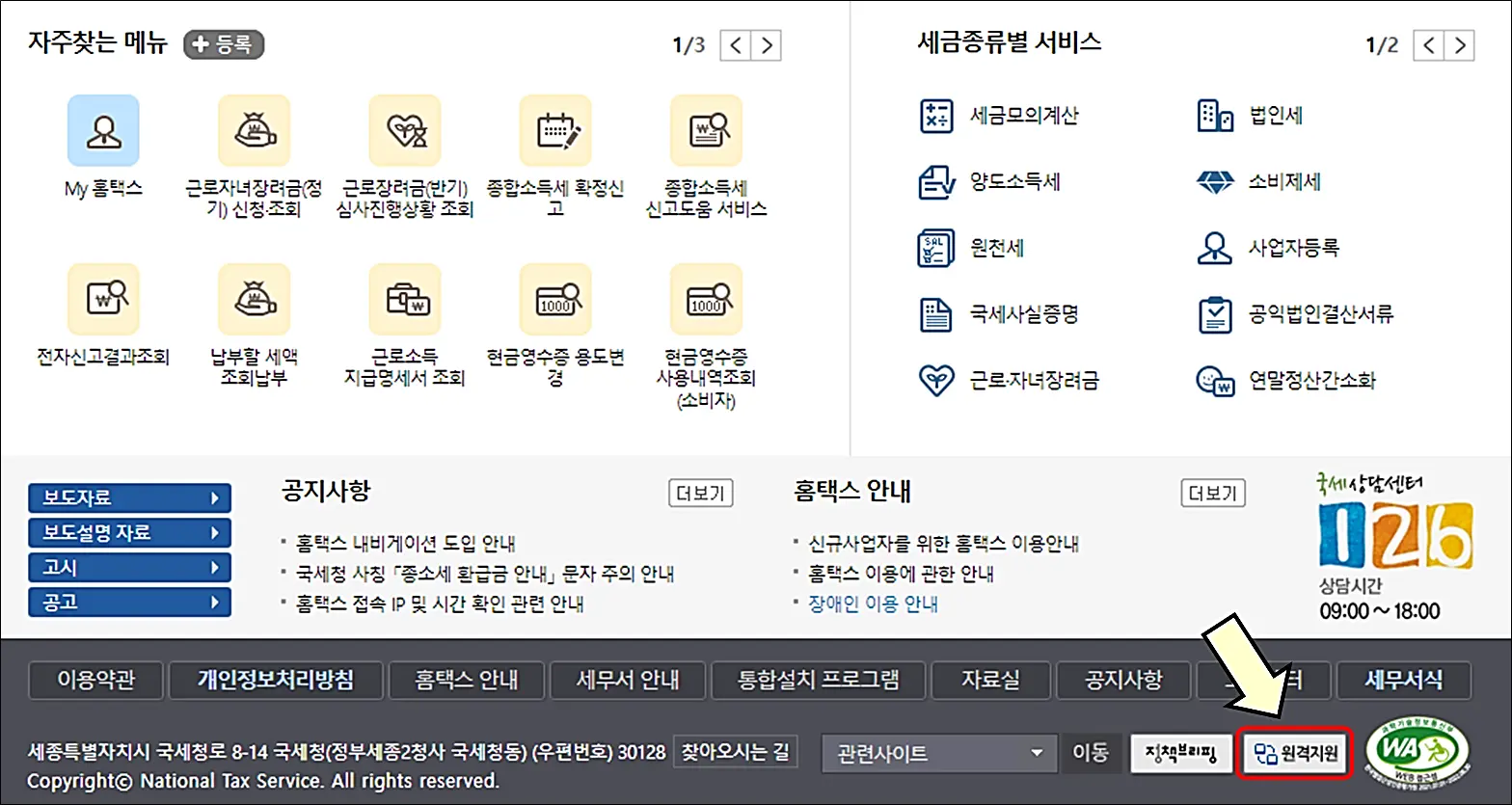Open 근로소득 지급명세서 조회 icon
Viewport: 1512px width, 805px height.
pyautogui.click(x=405, y=299)
